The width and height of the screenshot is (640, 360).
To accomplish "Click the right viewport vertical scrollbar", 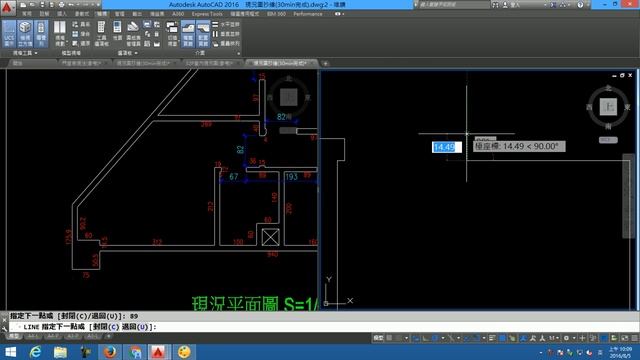I will point(628,196).
